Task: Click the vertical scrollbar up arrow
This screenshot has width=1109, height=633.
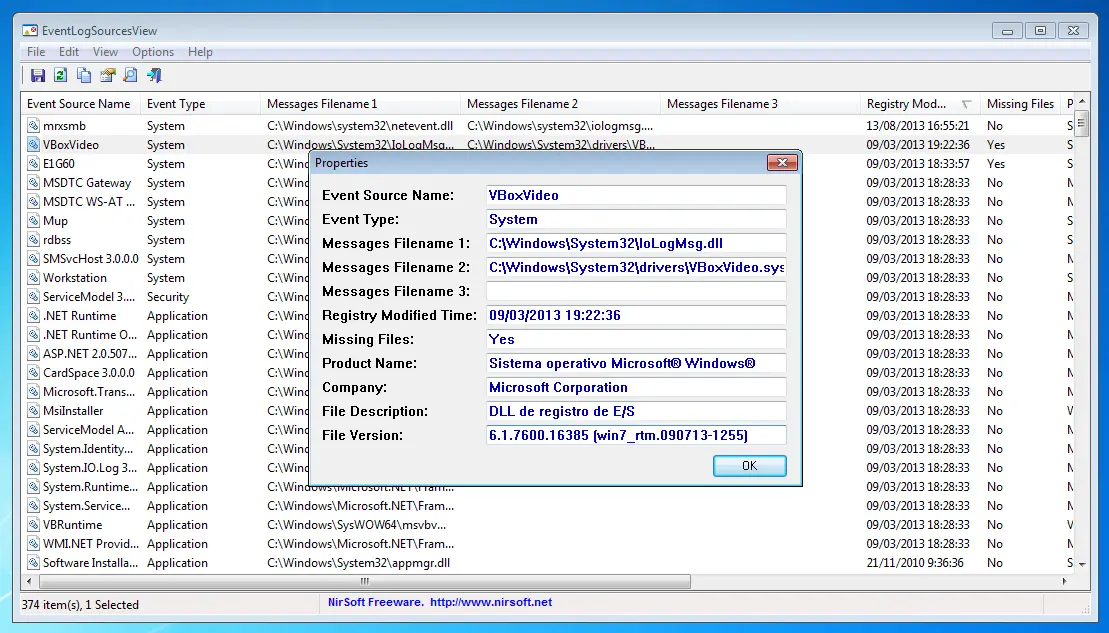Action: tap(1081, 103)
